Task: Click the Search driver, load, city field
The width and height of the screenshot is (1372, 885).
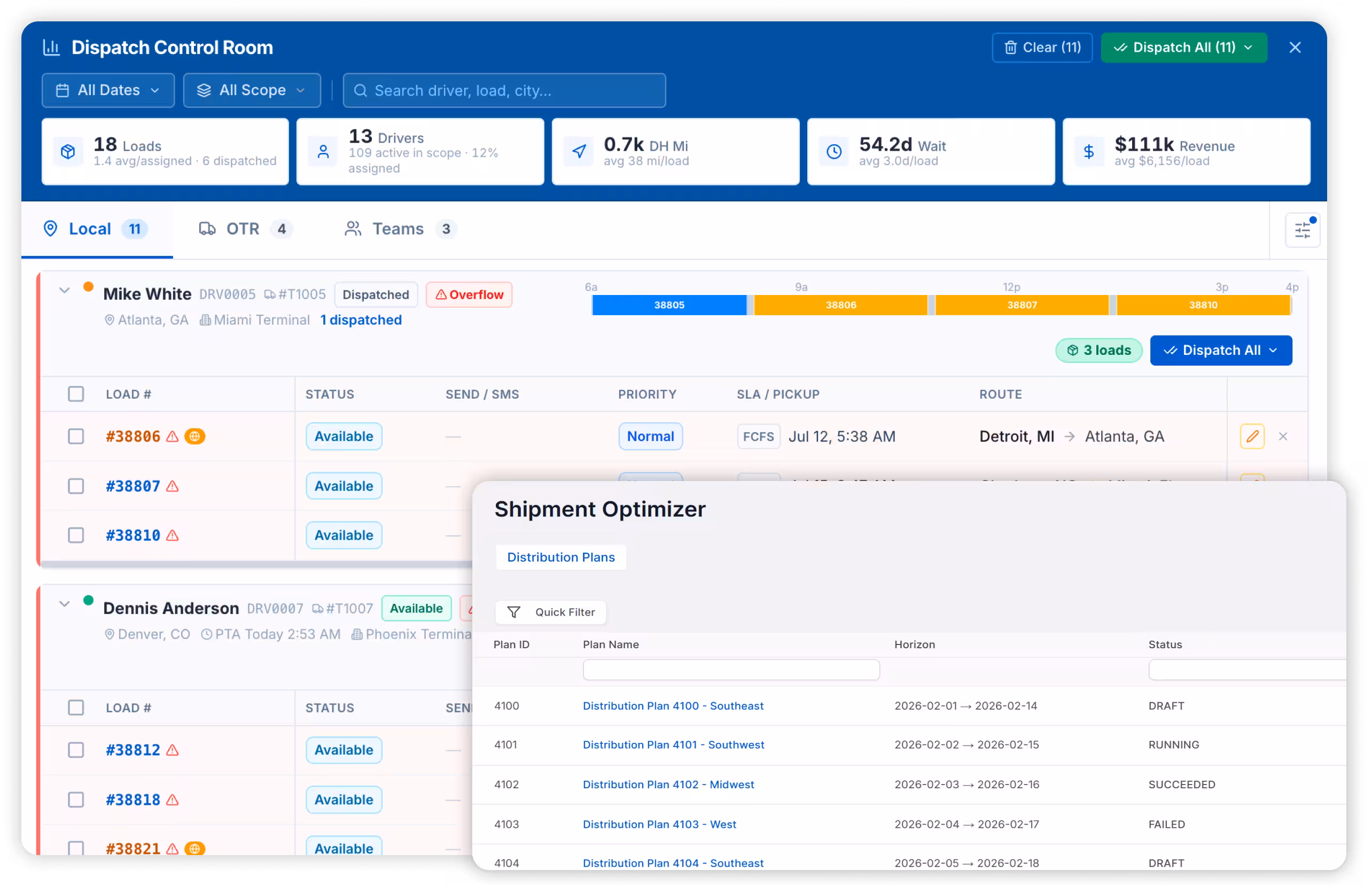Action: [x=504, y=90]
